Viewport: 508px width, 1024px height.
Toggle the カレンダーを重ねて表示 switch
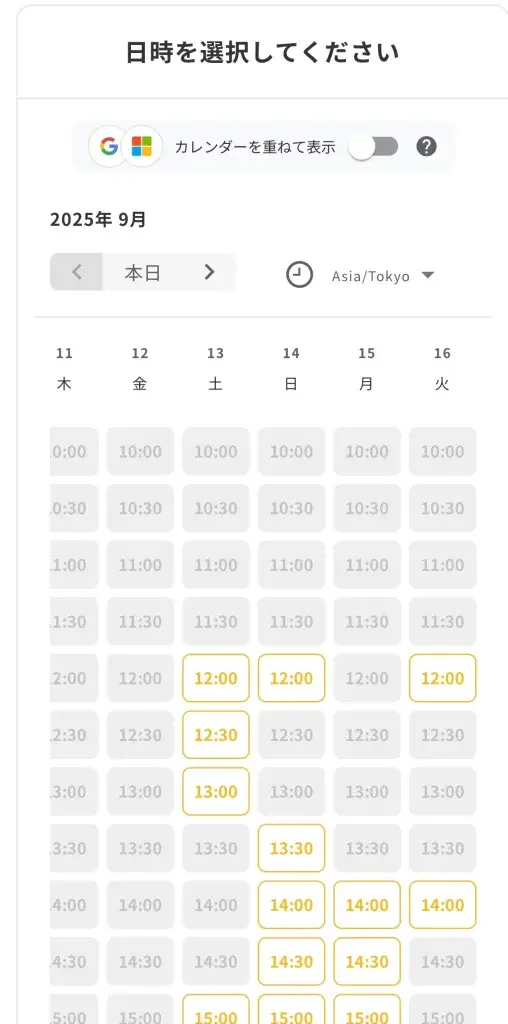point(373,147)
